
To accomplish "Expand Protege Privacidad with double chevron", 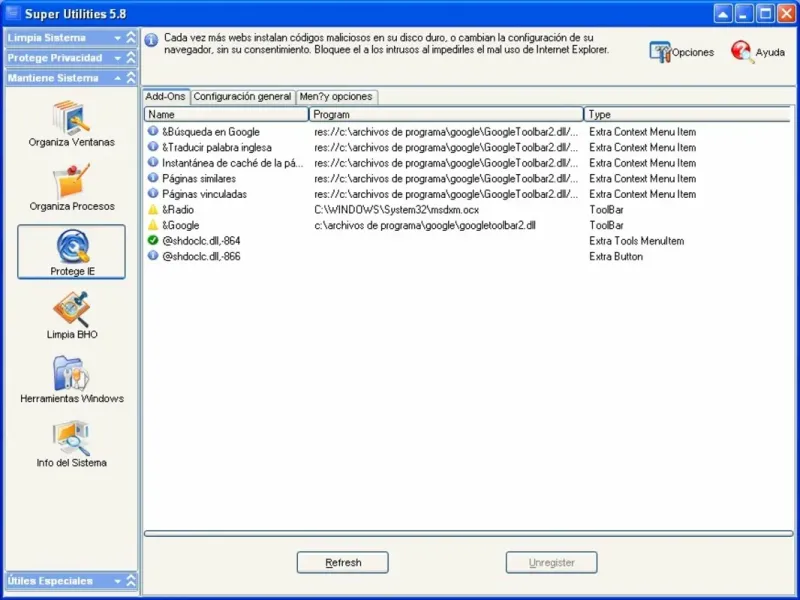I will pyautogui.click(x=131, y=58).
